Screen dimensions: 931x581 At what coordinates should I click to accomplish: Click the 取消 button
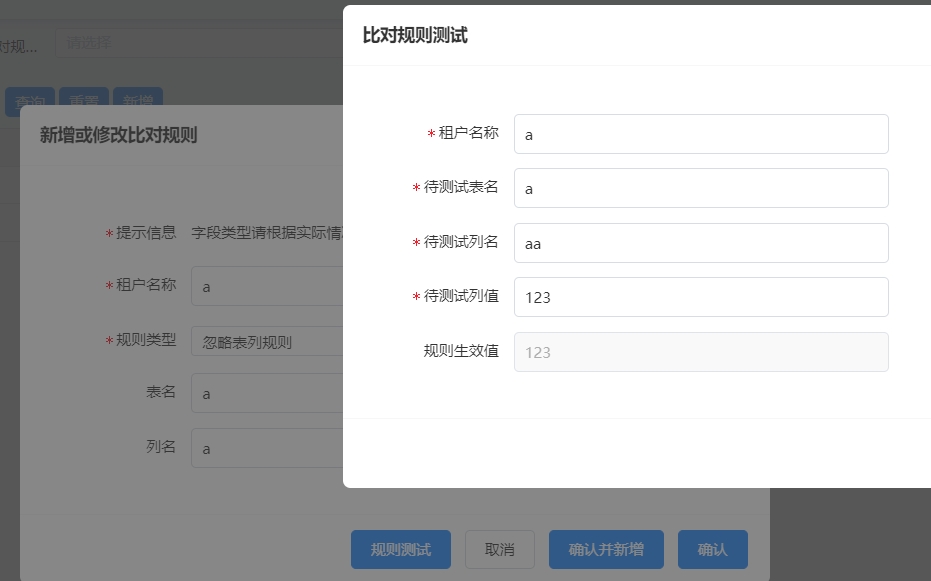pyautogui.click(x=499, y=550)
